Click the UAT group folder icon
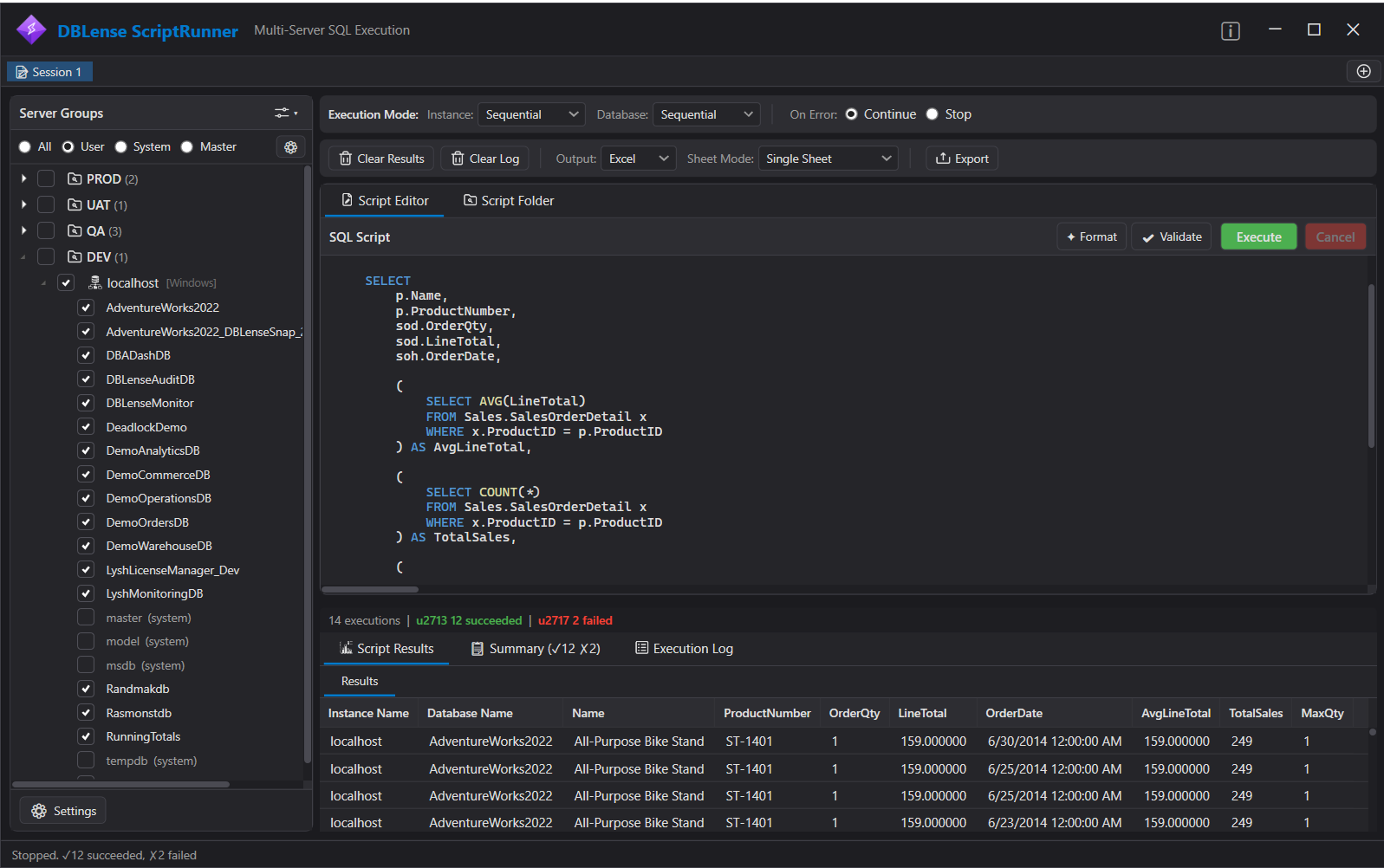The width and height of the screenshot is (1384, 868). click(x=75, y=204)
